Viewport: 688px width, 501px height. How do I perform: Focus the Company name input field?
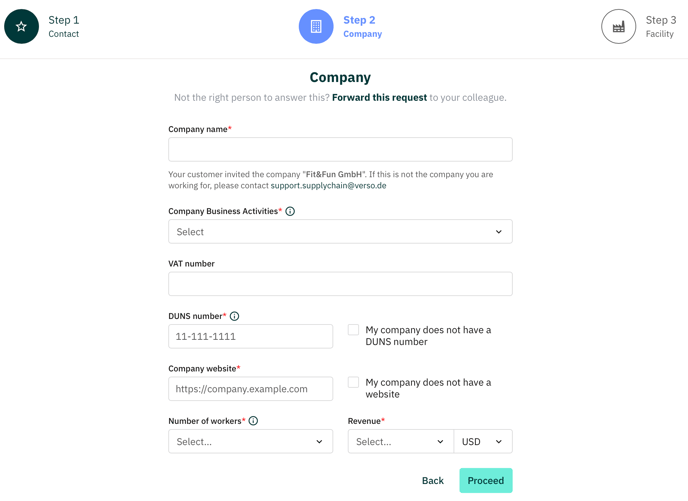(x=340, y=149)
